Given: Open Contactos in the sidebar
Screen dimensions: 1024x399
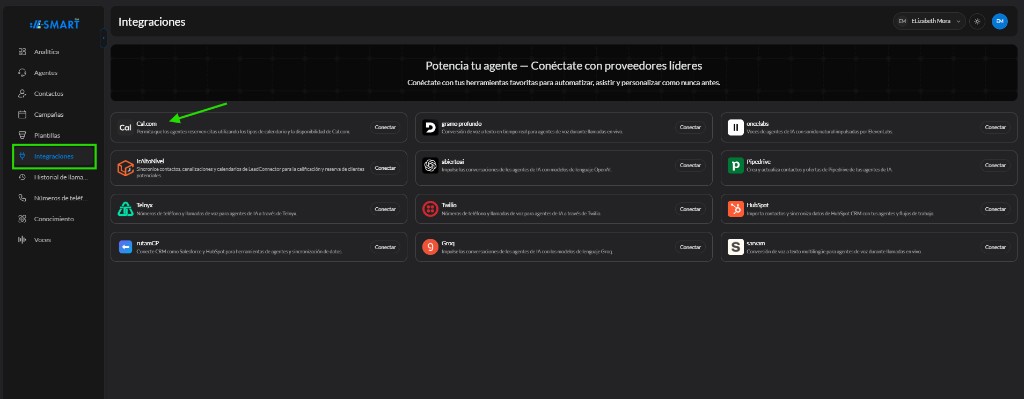Looking at the screenshot, I should click(48, 93).
